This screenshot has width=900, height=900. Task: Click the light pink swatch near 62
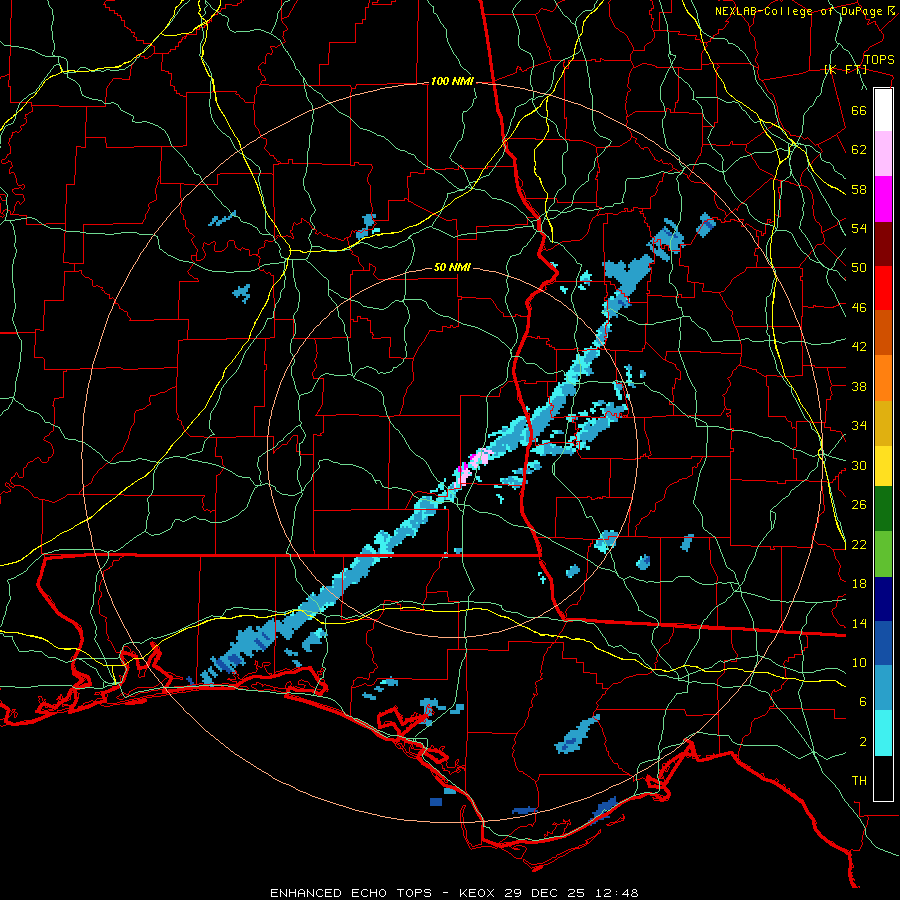[883, 154]
